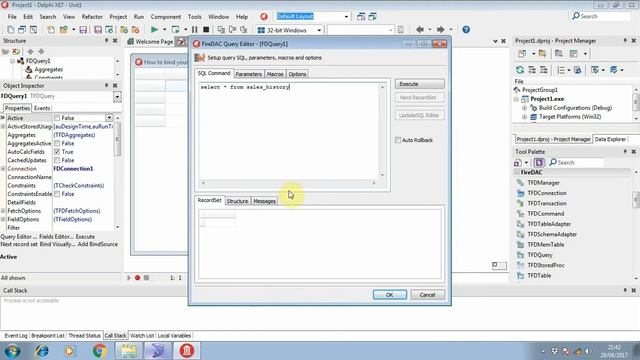Click the Stop program square icon
Image resolution: width=640 pixels, height=360 pixels.
pyautogui.click(x=206, y=30)
